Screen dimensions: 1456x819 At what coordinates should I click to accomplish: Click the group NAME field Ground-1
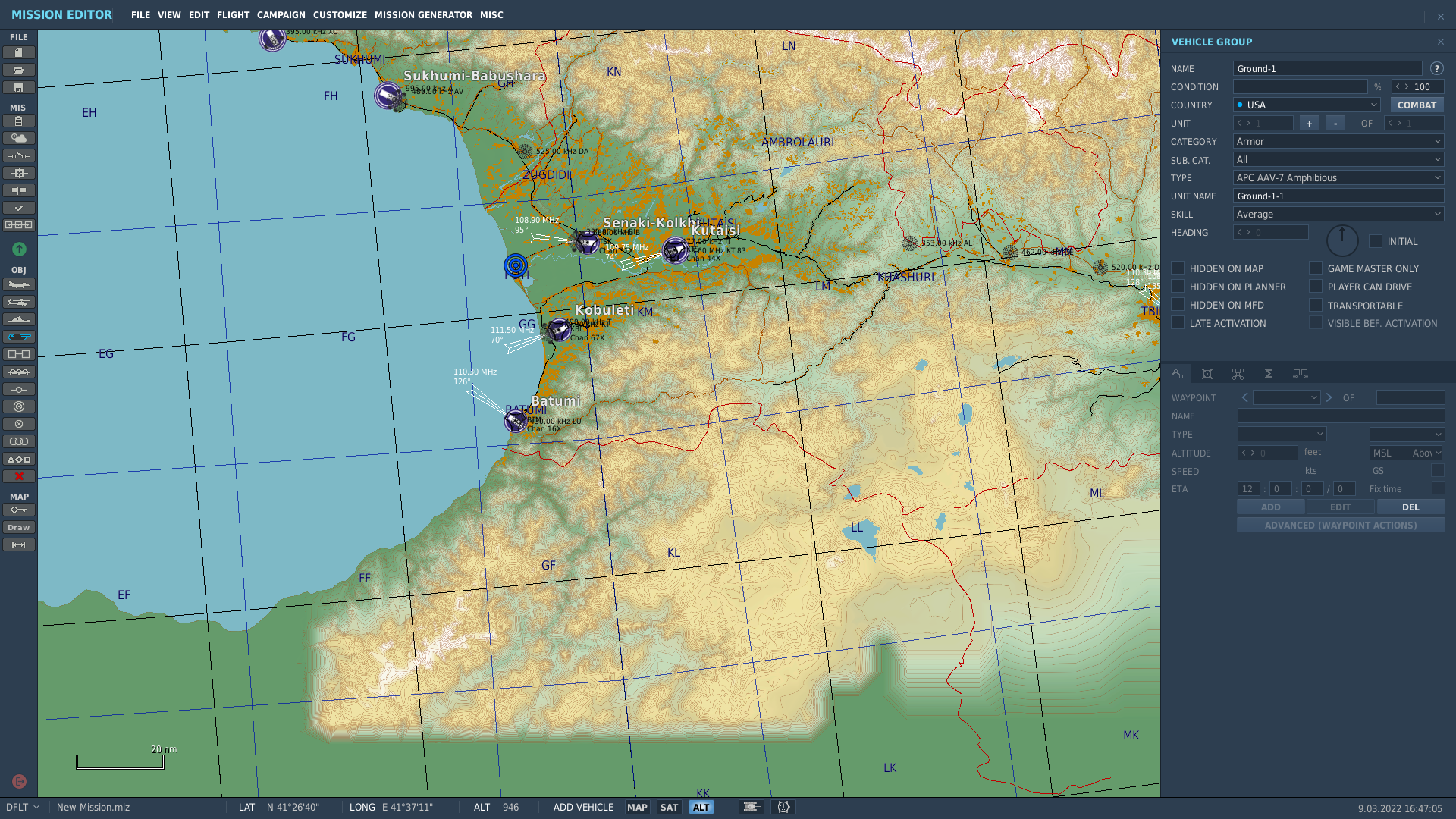(x=1327, y=68)
